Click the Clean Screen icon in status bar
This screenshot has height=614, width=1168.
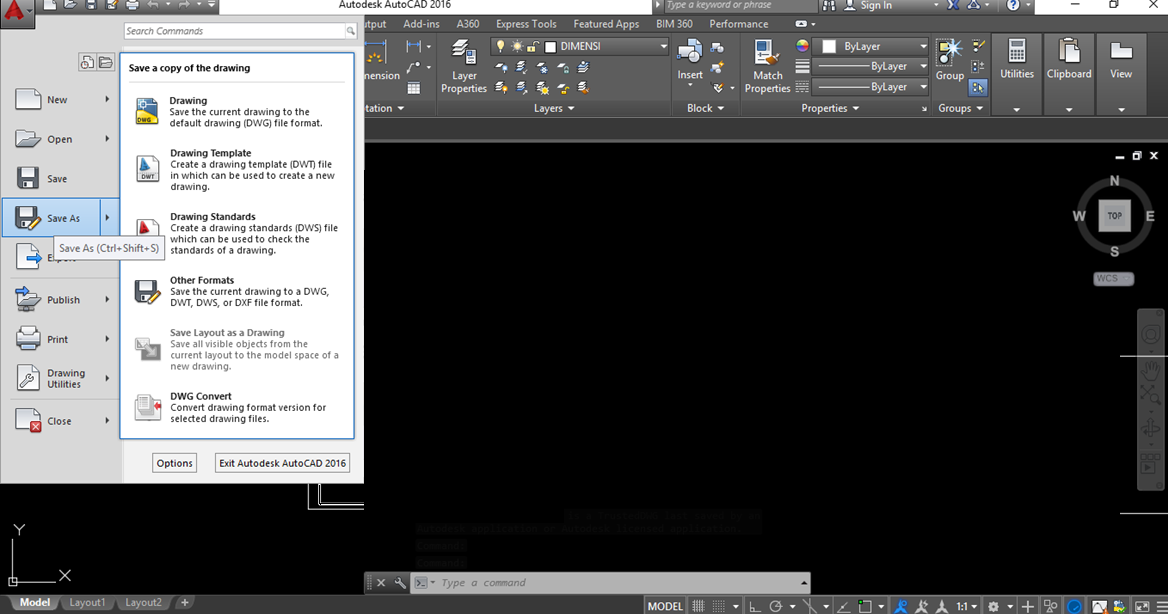tap(1141, 606)
